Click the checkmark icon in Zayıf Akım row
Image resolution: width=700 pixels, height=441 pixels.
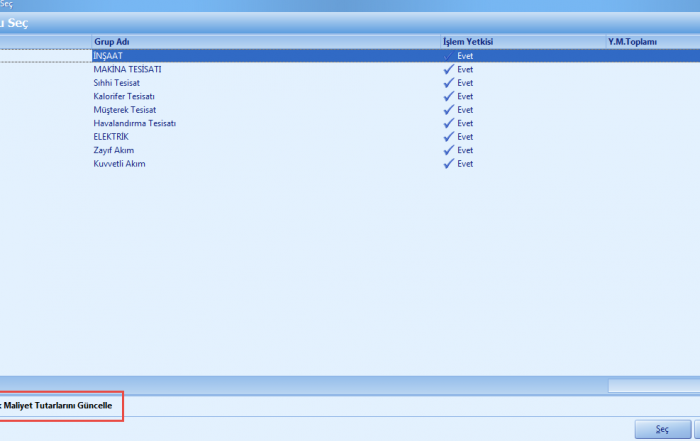click(x=448, y=150)
